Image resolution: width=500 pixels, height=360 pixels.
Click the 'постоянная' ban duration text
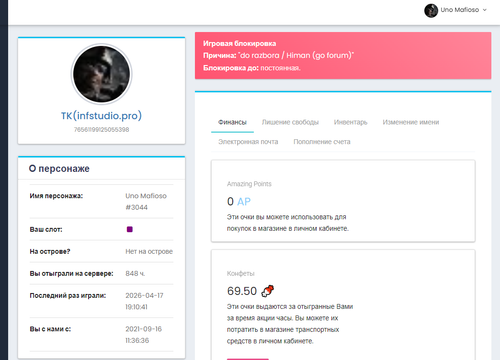280,68
